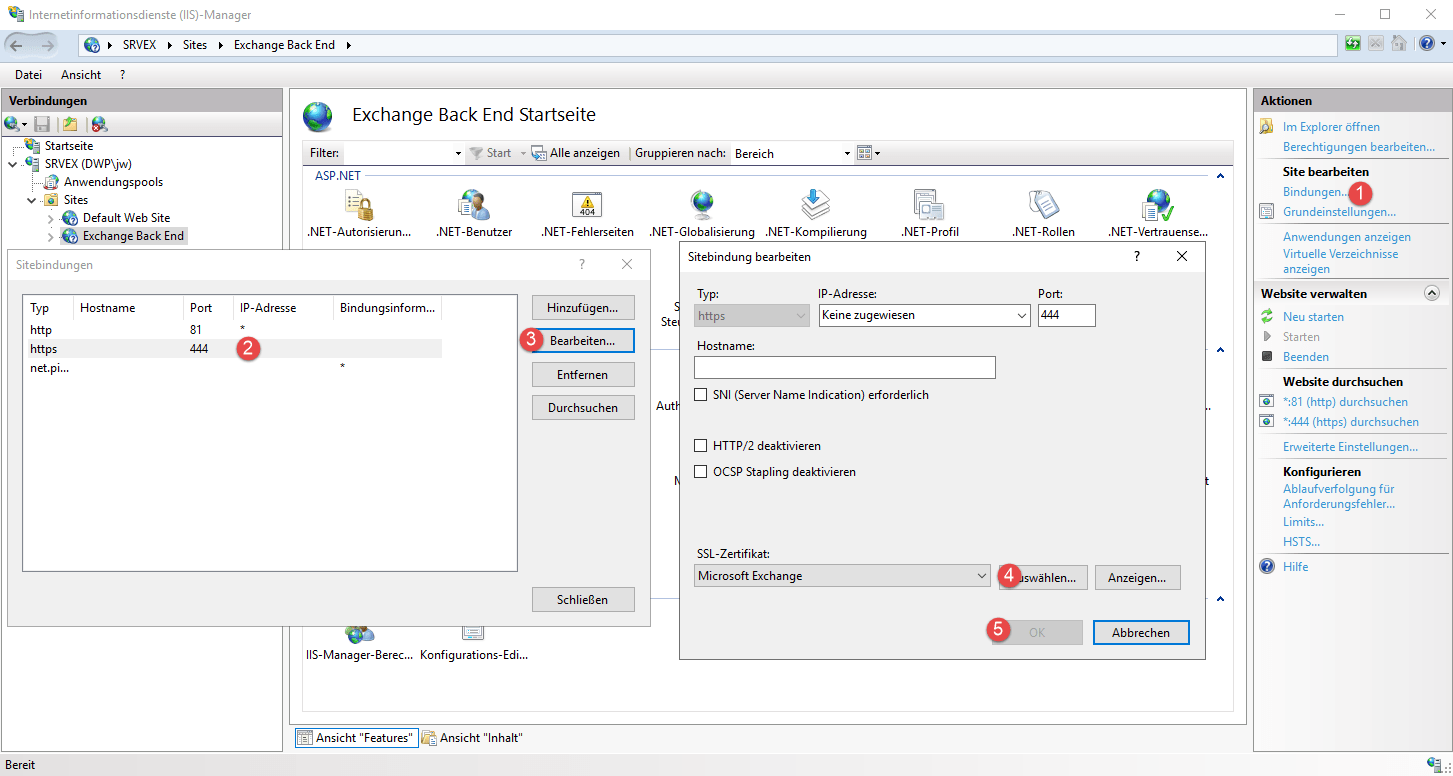Toggle OCSP Stapling deaktivieren checkbox
This screenshot has width=1453, height=776.
pyautogui.click(x=701, y=472)
